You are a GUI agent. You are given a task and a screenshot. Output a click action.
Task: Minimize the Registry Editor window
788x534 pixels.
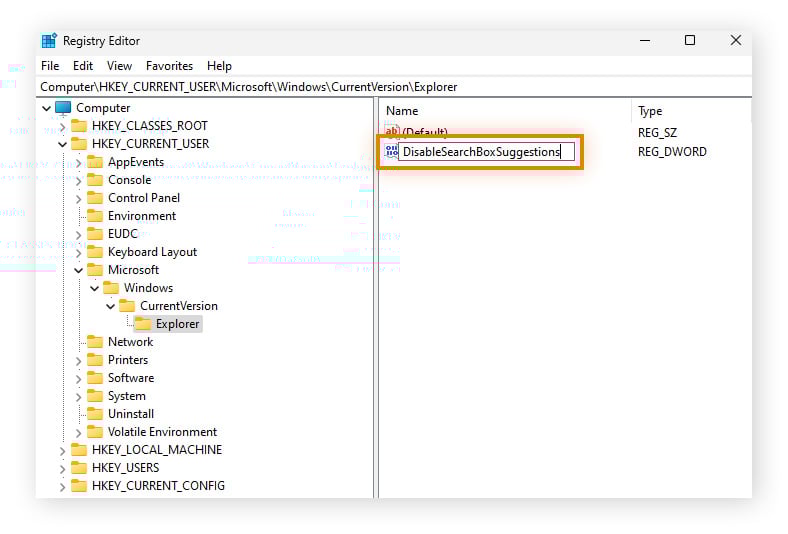click(x=645, y=40)
